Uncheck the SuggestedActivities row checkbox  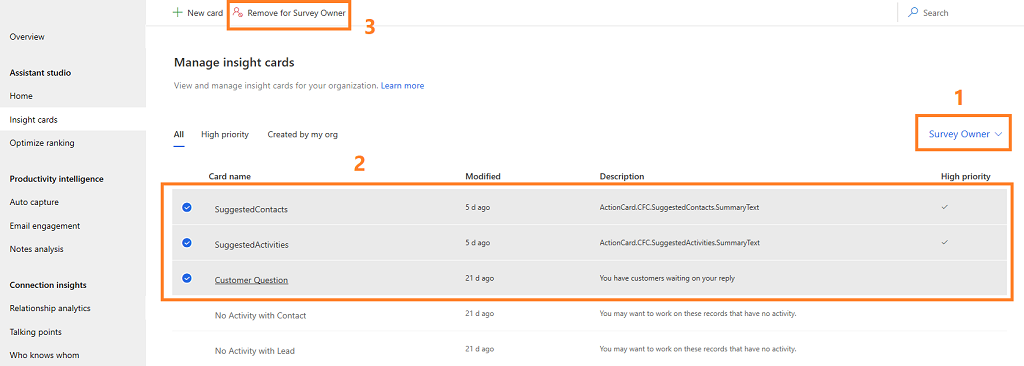click(187, 242)
